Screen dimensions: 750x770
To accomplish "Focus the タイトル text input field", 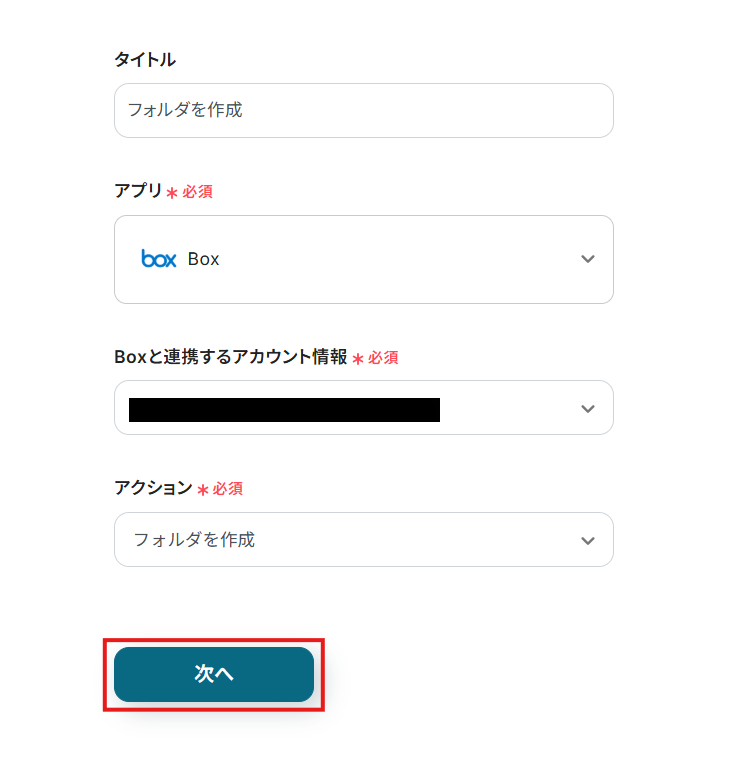I will point(363,110).
